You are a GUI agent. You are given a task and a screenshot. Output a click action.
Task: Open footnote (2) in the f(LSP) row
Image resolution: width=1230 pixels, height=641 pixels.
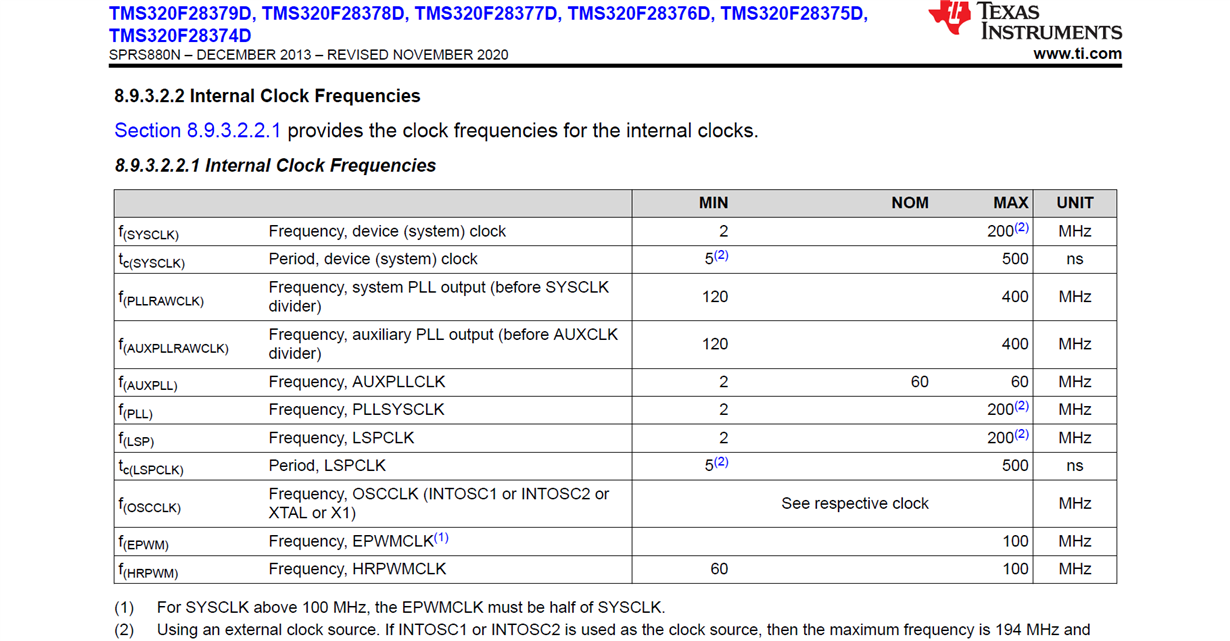point(1021,434)
